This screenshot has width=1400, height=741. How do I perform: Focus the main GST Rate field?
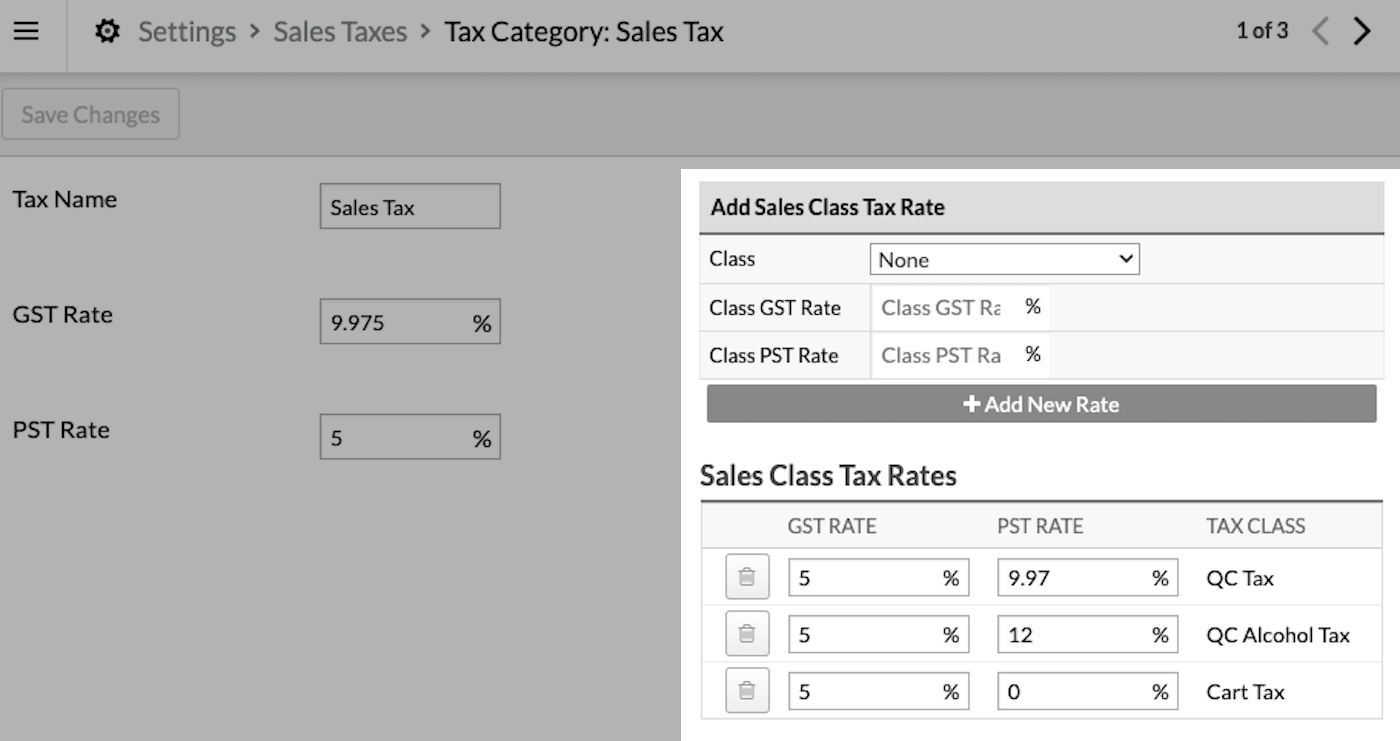coord(410,322)
